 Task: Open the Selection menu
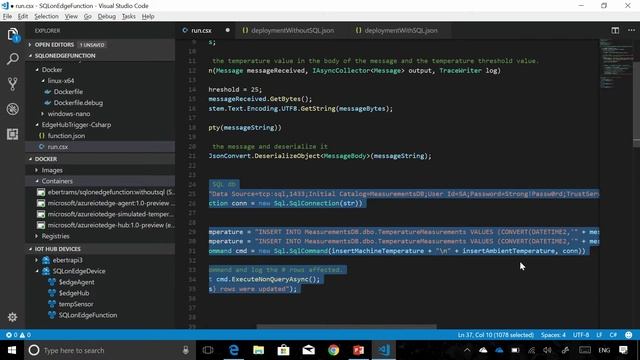(46, 16)
